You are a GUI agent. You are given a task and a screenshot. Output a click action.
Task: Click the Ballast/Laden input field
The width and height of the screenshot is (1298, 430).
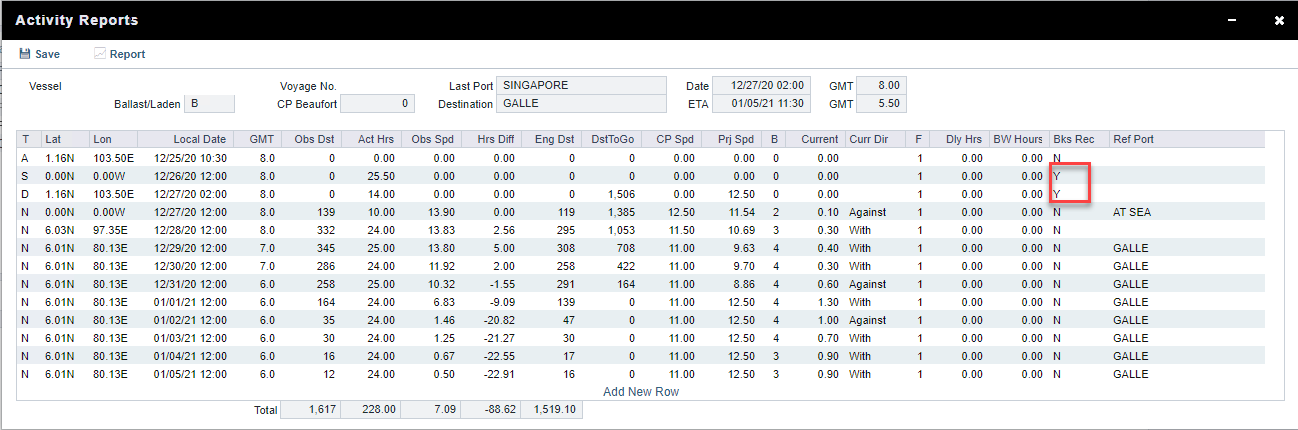pyautogui.click(x=209, y=104)
